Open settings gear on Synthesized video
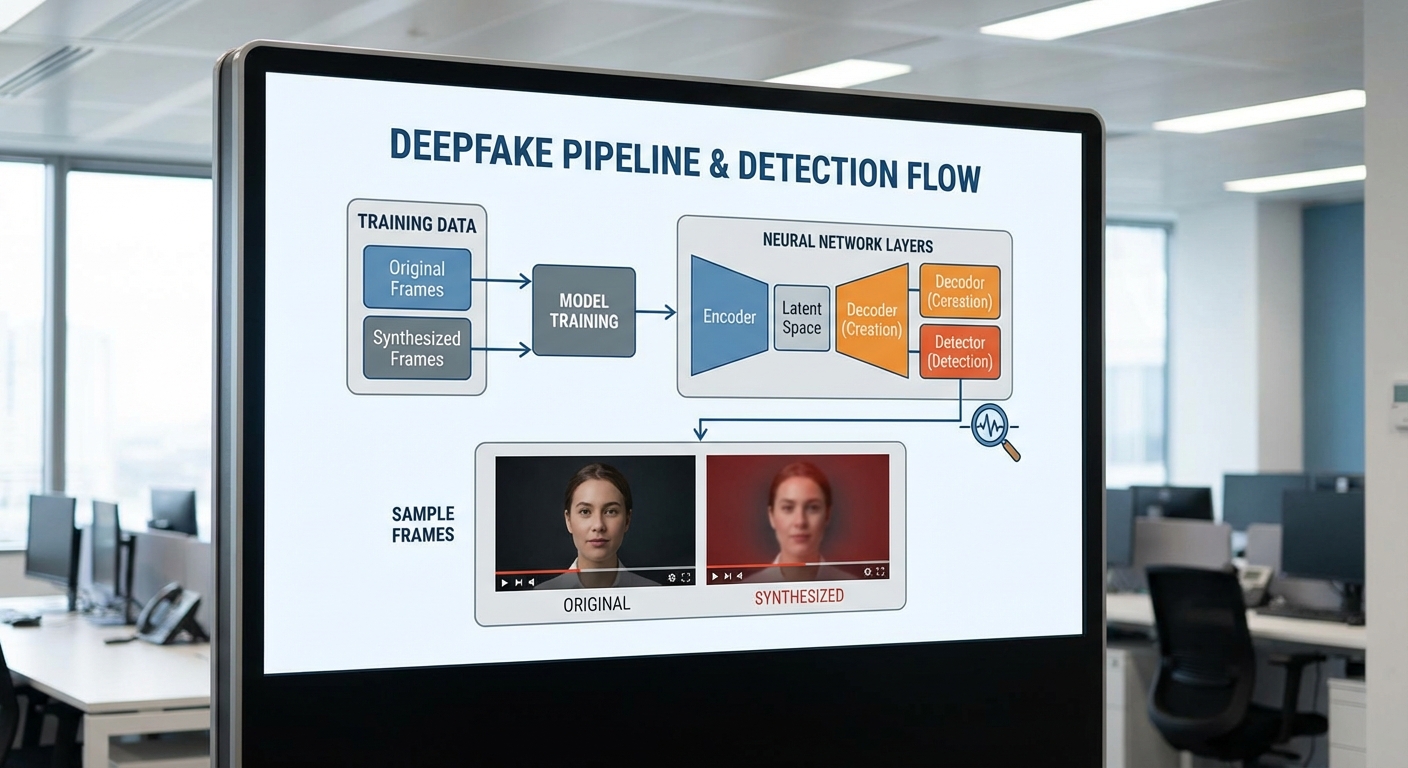The image size is (1408, 768). (867, 572)
